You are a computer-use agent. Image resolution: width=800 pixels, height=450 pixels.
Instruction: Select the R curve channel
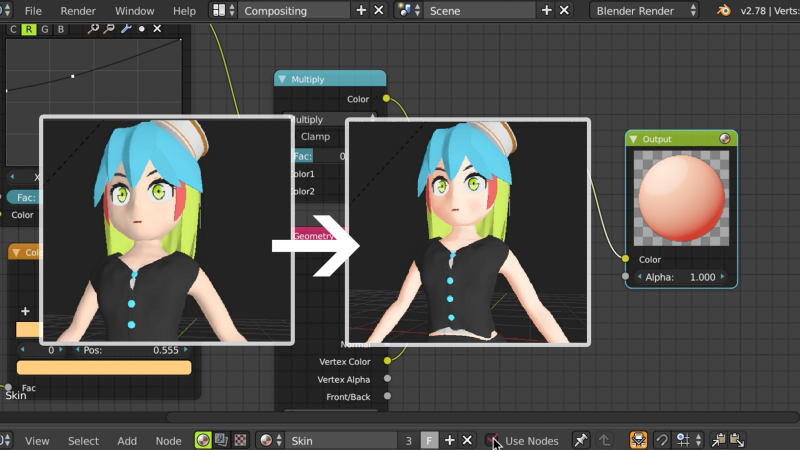tap(29, 29)
